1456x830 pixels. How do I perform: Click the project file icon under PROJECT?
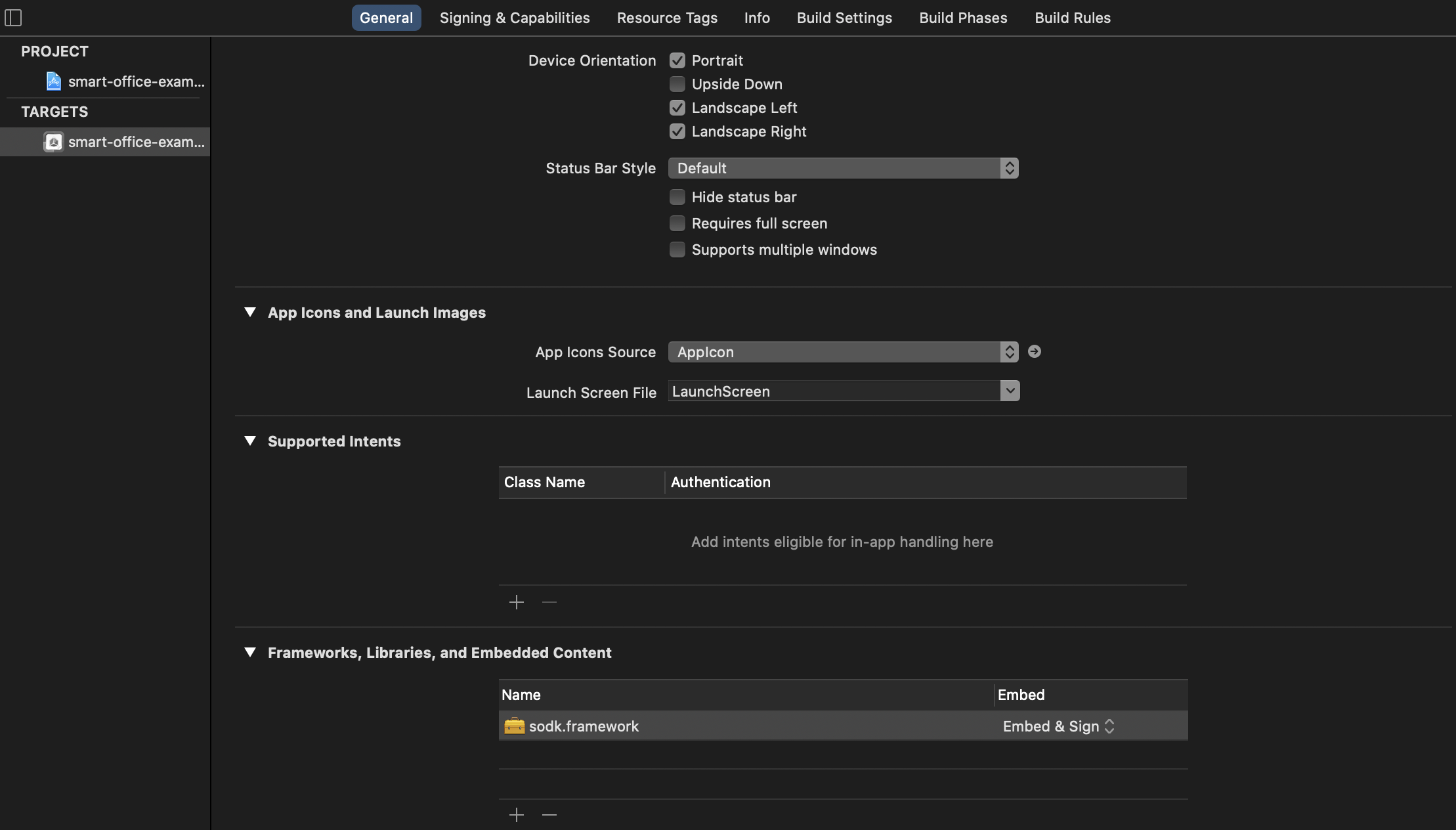[x=54, y=81]
